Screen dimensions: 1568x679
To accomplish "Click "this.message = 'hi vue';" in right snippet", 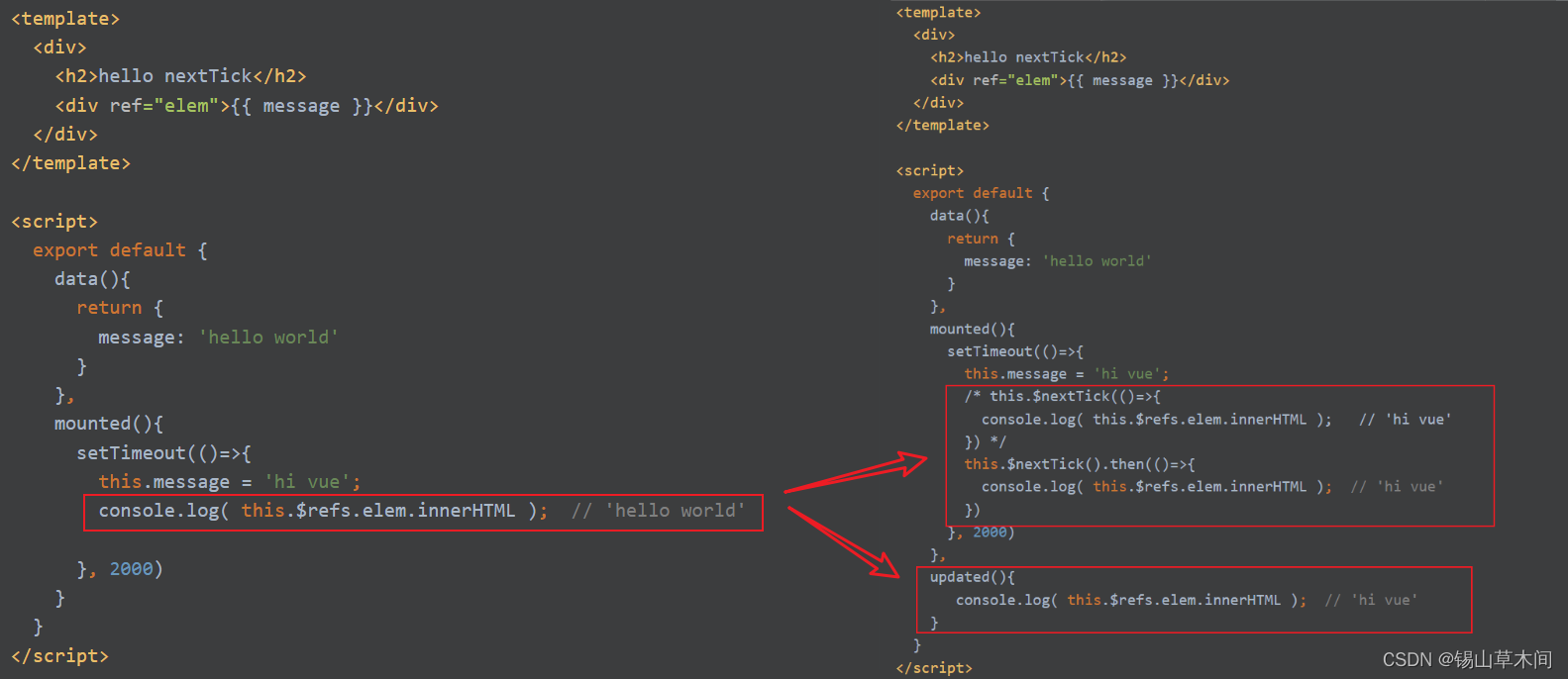I will [1067, 374].
